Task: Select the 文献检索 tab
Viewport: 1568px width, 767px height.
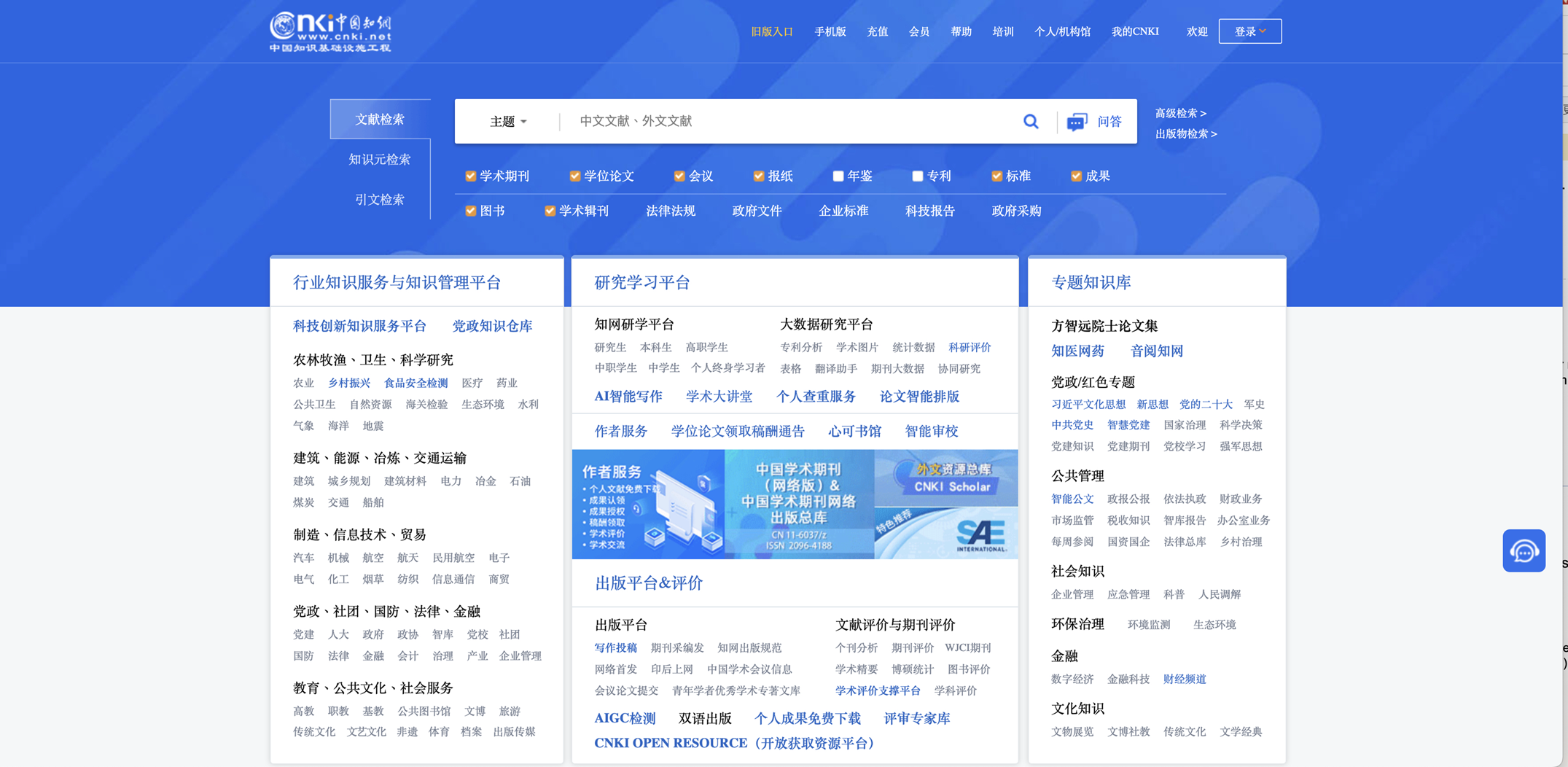Action: (380, 120)
